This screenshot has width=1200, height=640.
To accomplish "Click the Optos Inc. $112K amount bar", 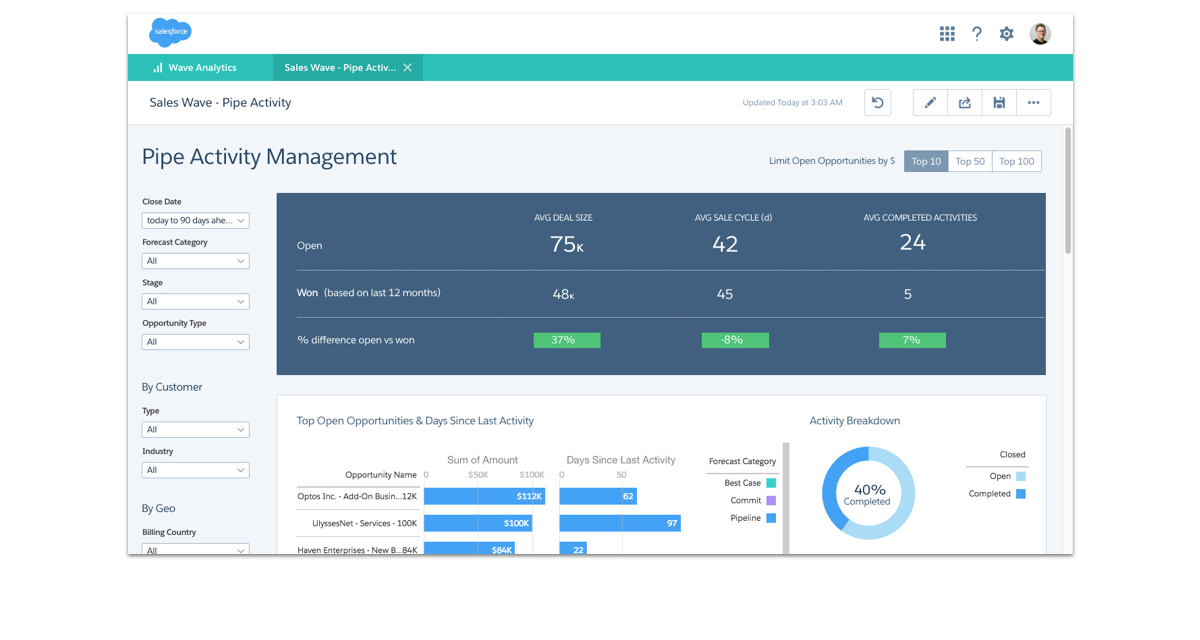I will click(484, 496).
